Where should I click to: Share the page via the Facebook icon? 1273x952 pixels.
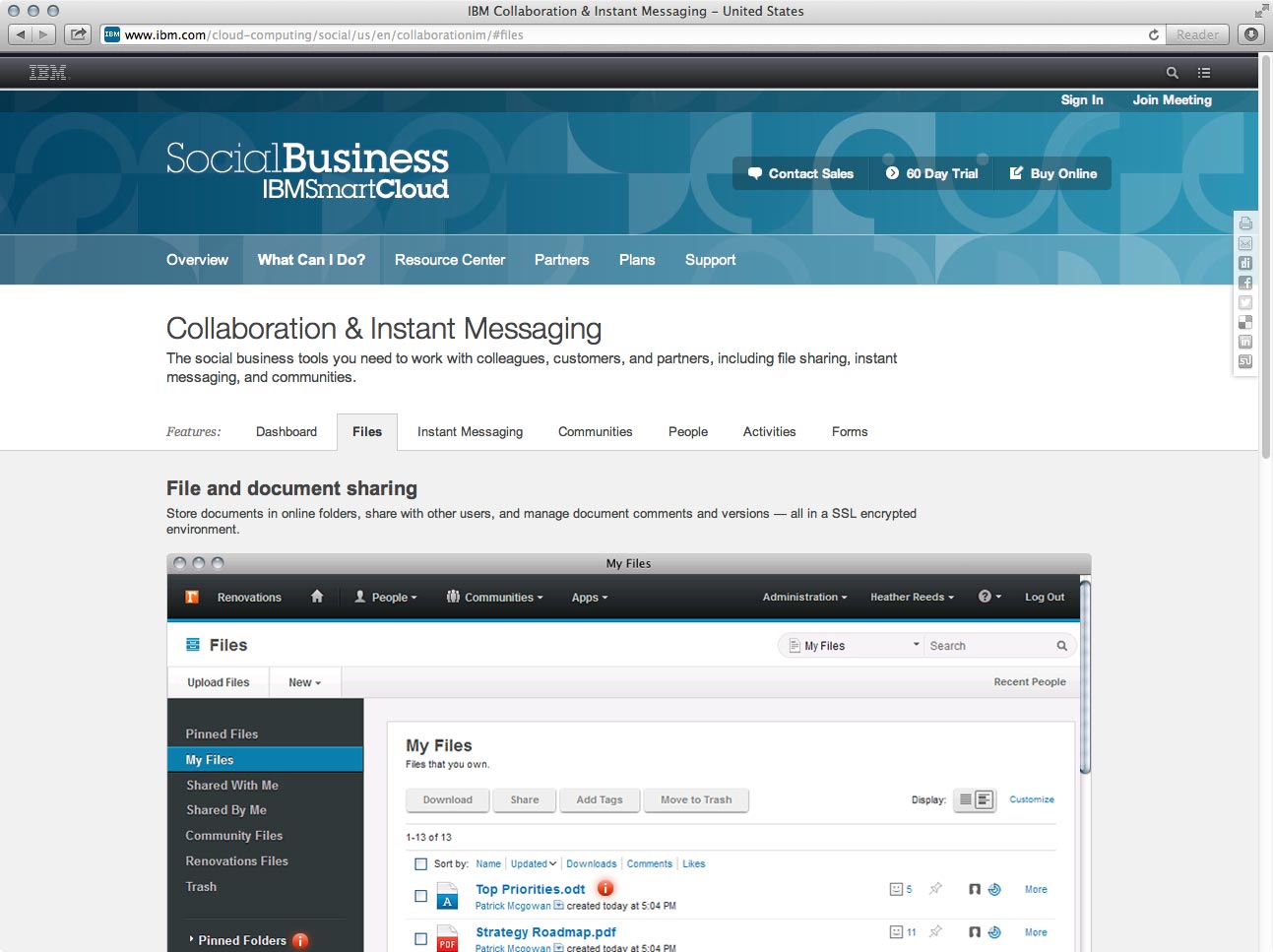click(x=1245, y=283)
